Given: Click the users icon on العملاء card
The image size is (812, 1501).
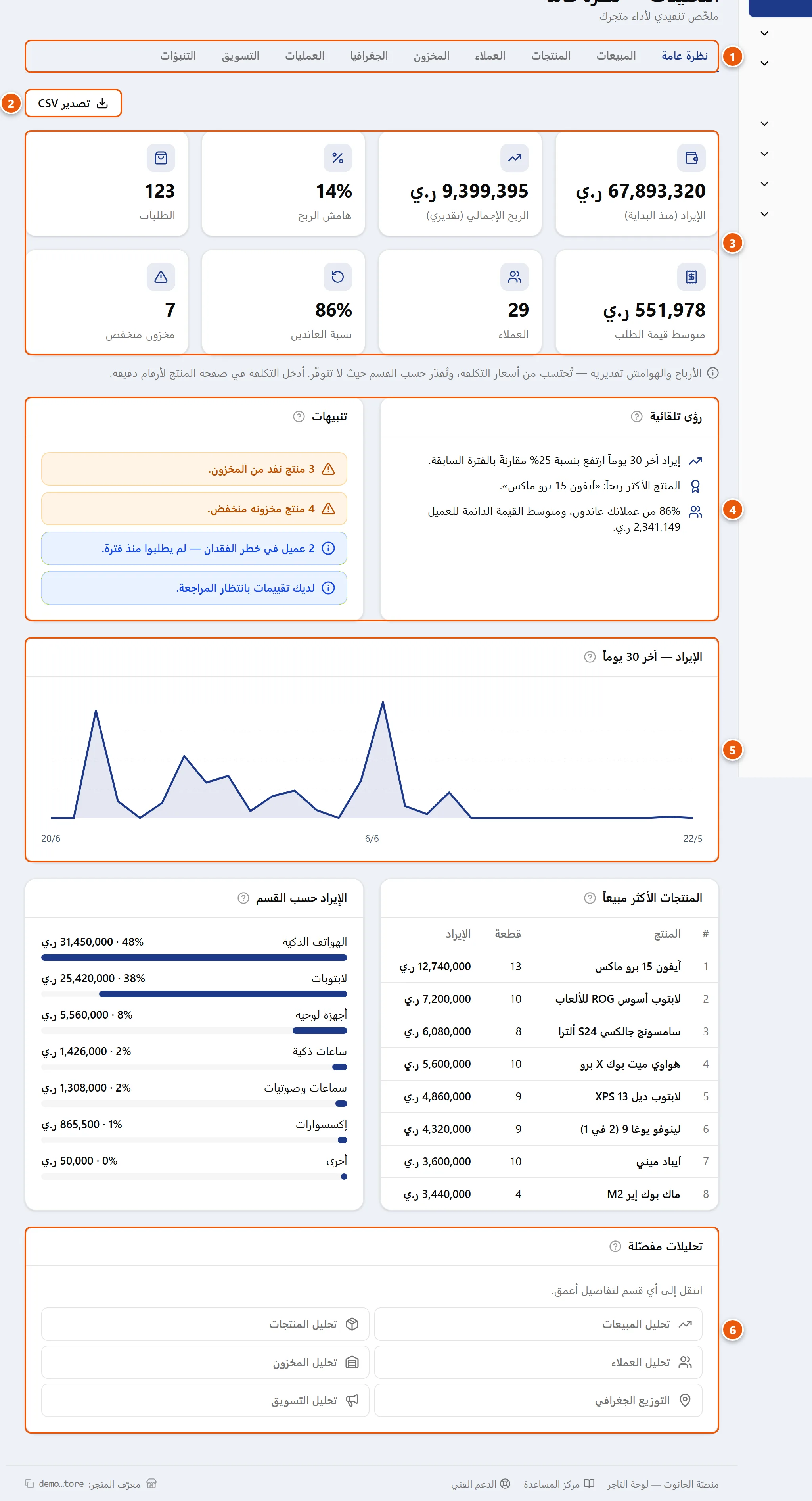Looking at the screenshot, I should [x=514, y=277].
